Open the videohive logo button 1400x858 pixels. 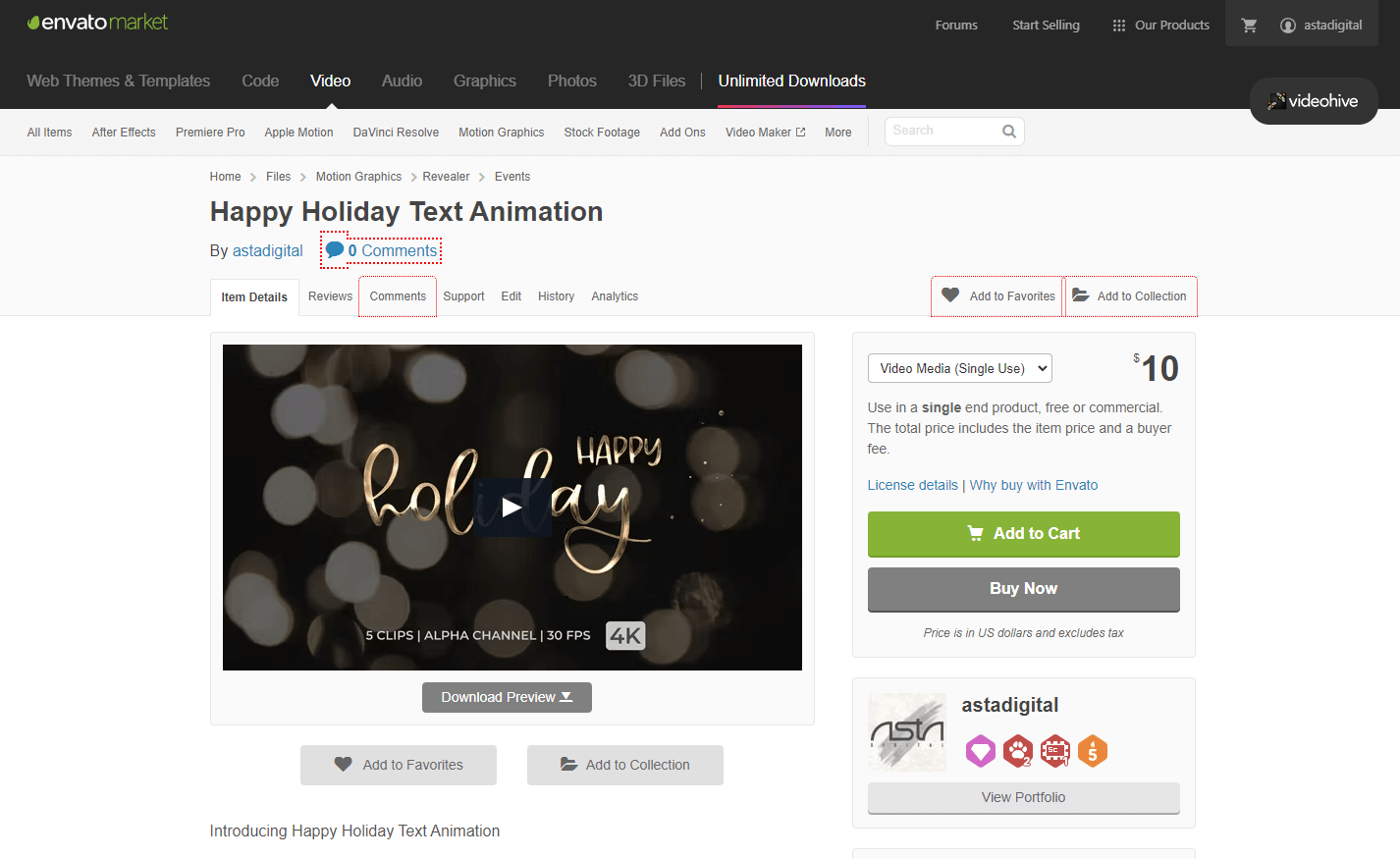tap(1314, 101)
